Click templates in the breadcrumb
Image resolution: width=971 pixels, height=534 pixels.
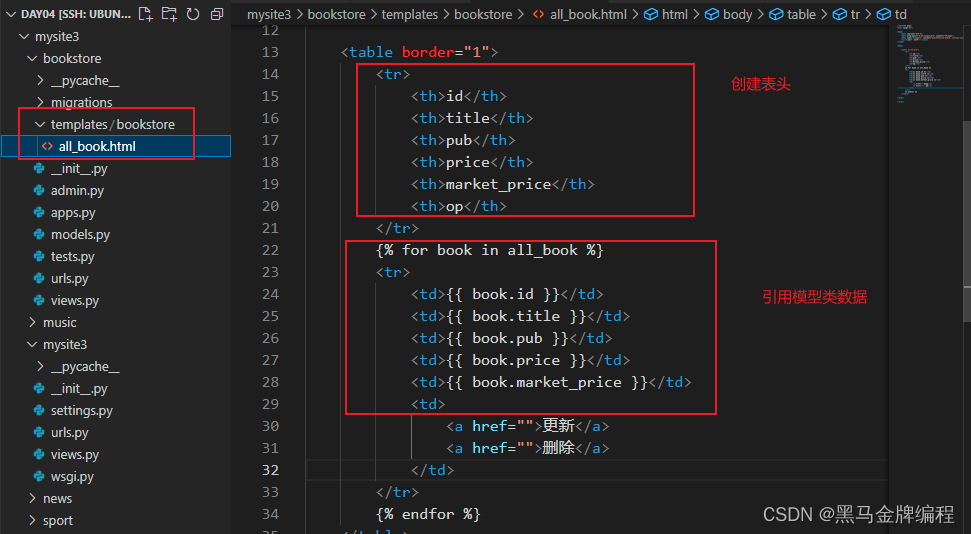tap(409, 14)
